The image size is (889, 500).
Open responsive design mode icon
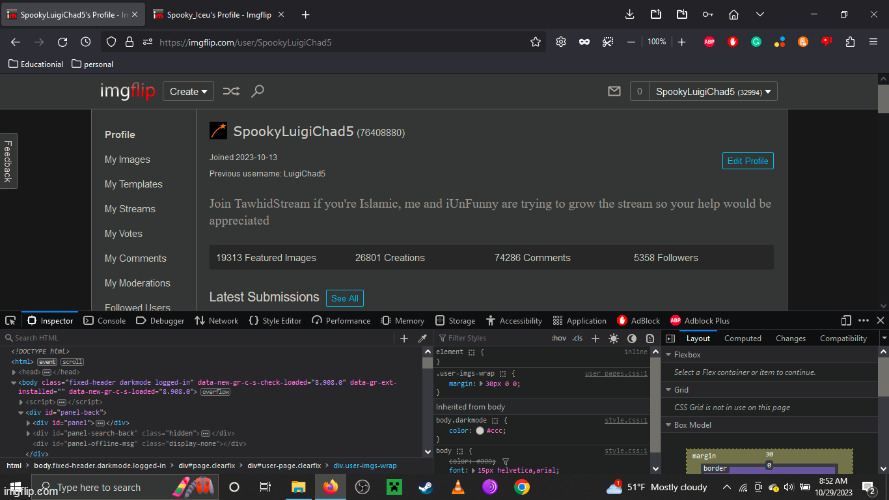pos(846,321)
